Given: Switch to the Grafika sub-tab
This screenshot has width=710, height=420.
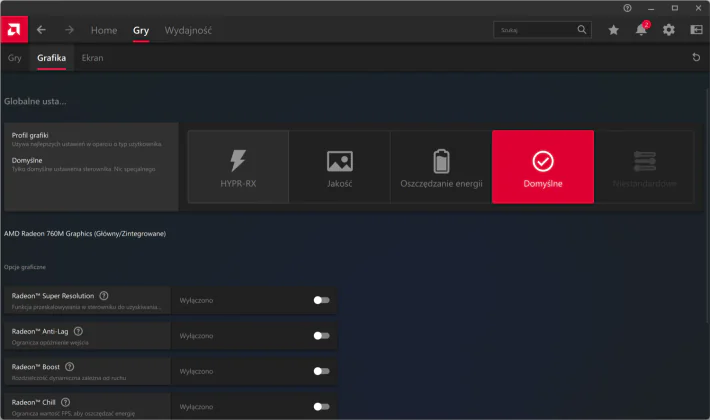Looking at the screenshot, I should coord(52,58).
